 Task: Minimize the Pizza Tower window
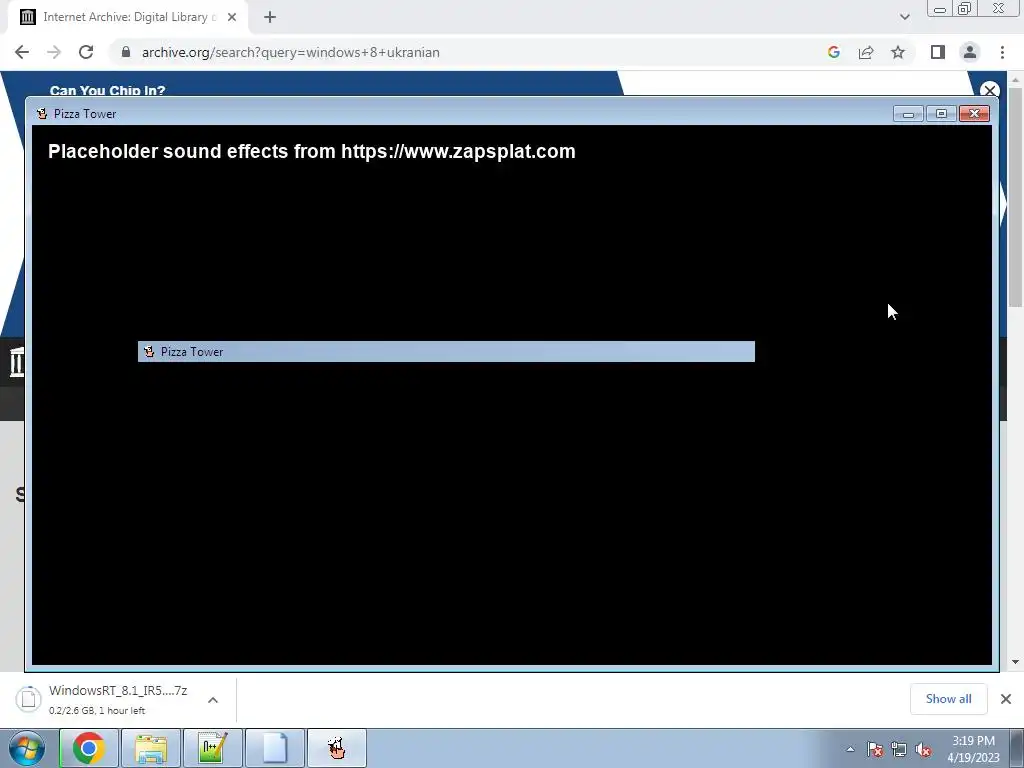click(908, 114)
